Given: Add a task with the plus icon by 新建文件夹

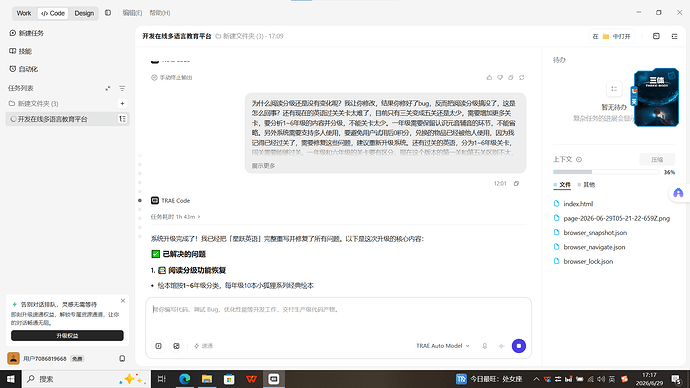Looking at the screenshot, I should pyautogui.click(x=122, y=103).
